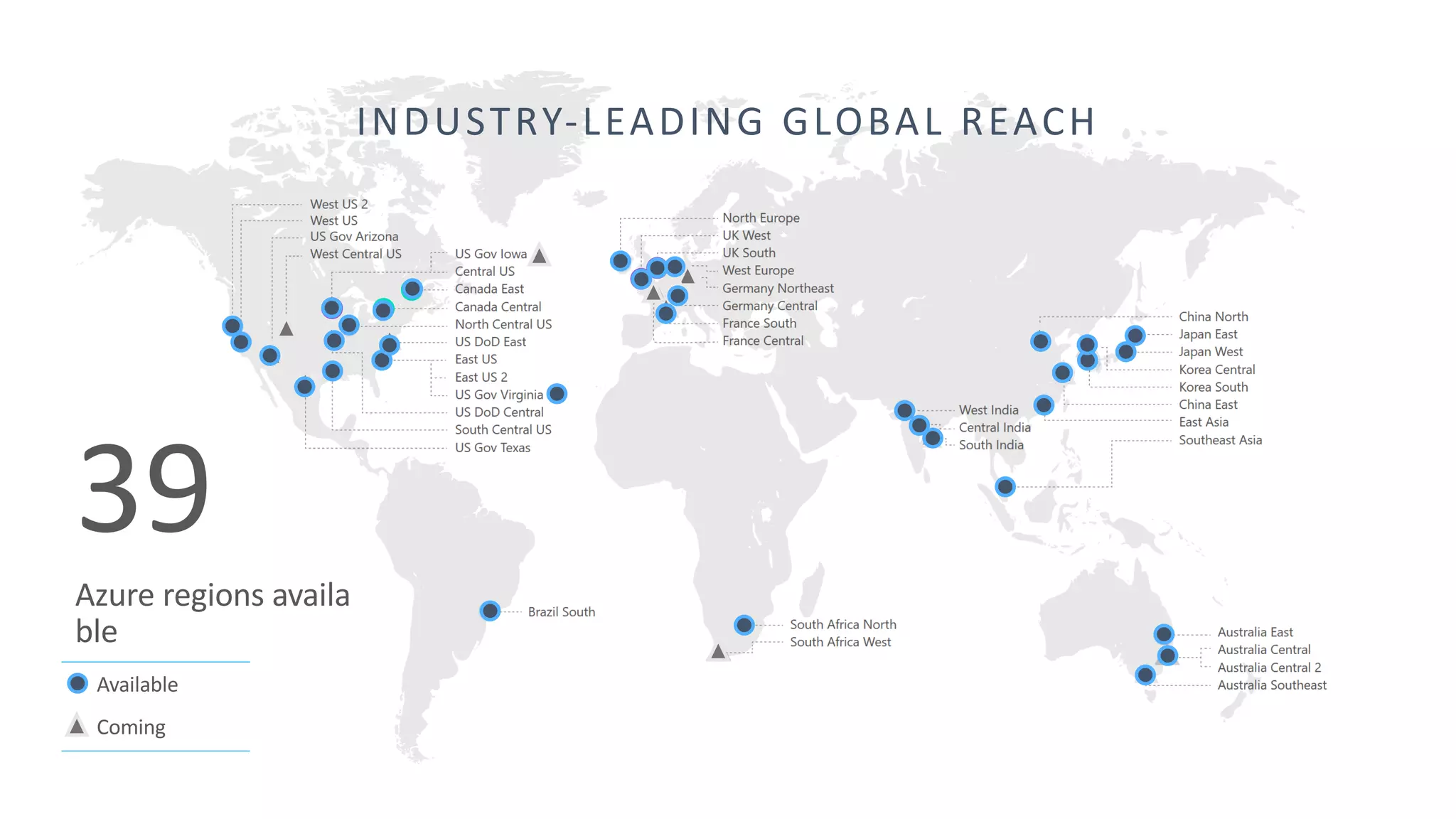This screenshot has width=1456, height=819.
Task: Click the Central India marker dot
Action: pos(919,425)
